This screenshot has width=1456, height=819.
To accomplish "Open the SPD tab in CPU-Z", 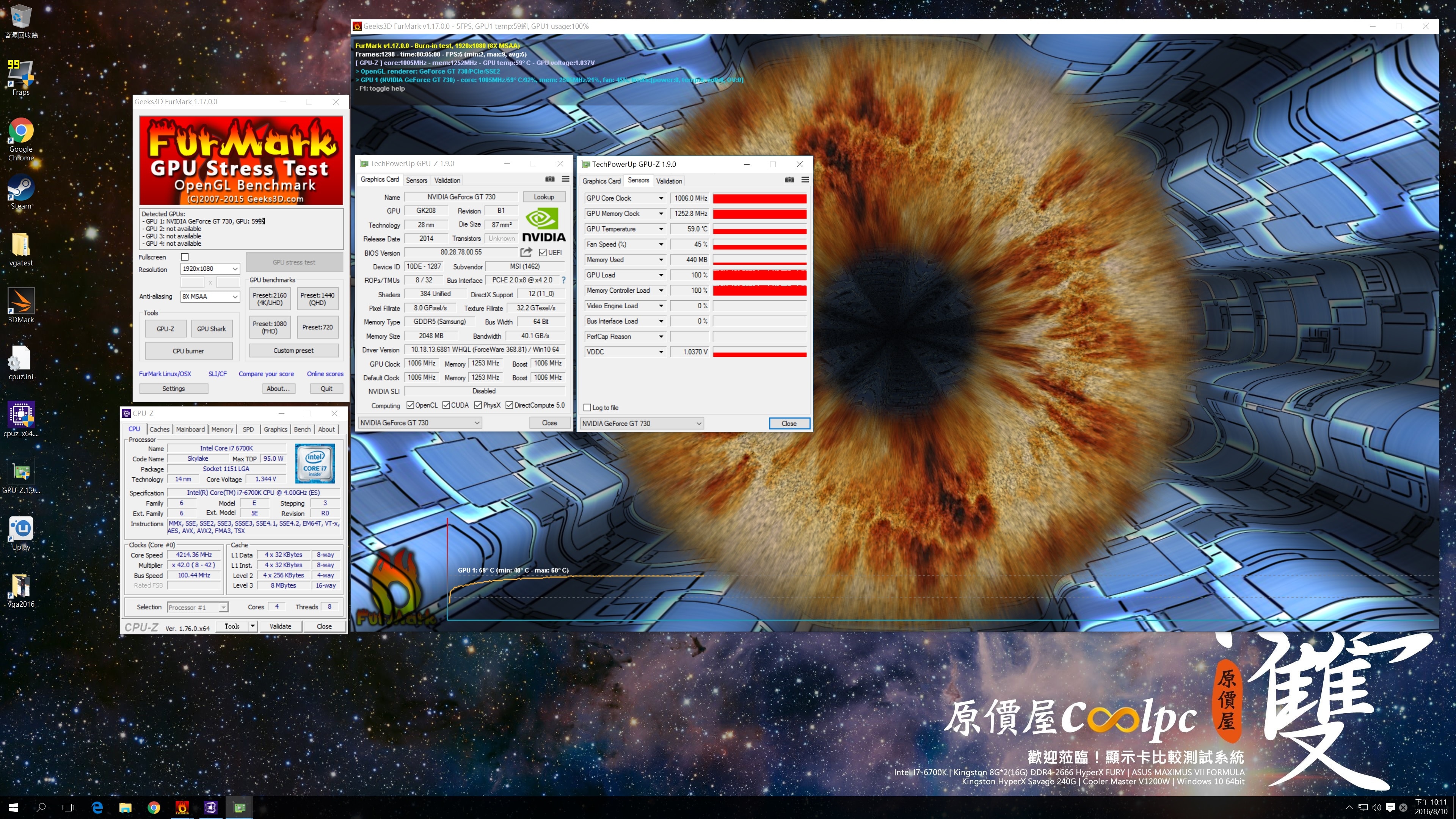I will (x=248, y=430).
